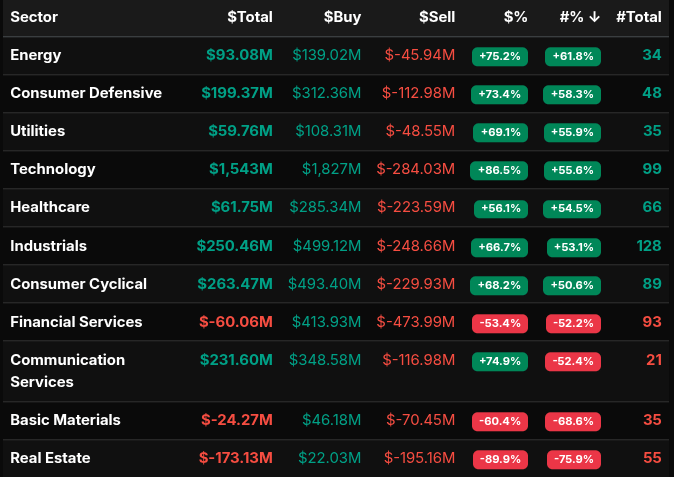
Task: Sort by #Total column header
Action: 639,17
